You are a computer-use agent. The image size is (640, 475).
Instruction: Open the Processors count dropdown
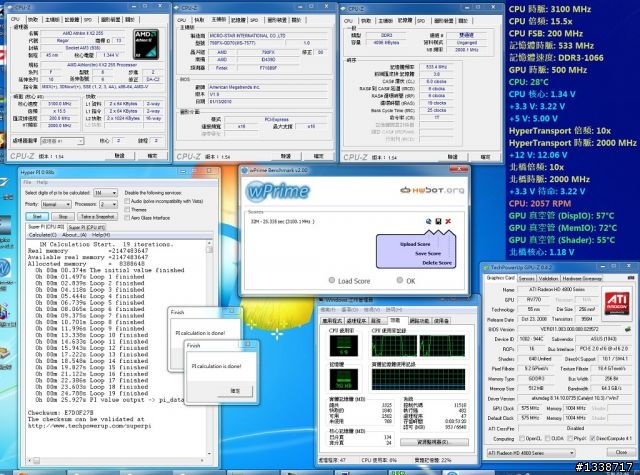(108, 204)
